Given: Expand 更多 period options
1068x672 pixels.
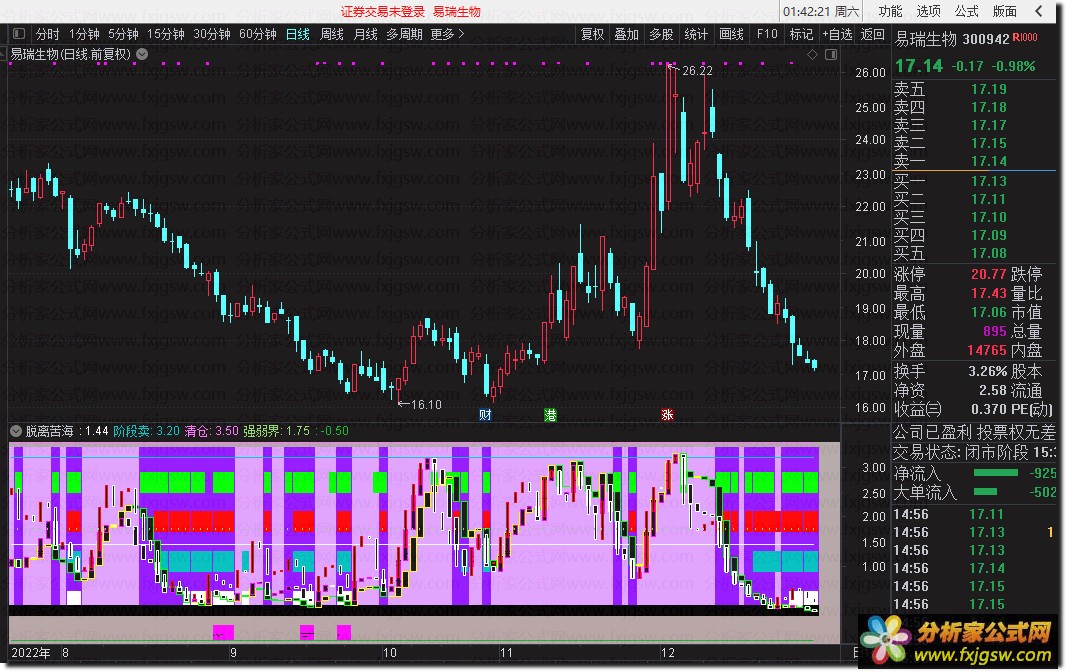Looking at the screenshot, I should pyautogui.click(x=447, y=34).
